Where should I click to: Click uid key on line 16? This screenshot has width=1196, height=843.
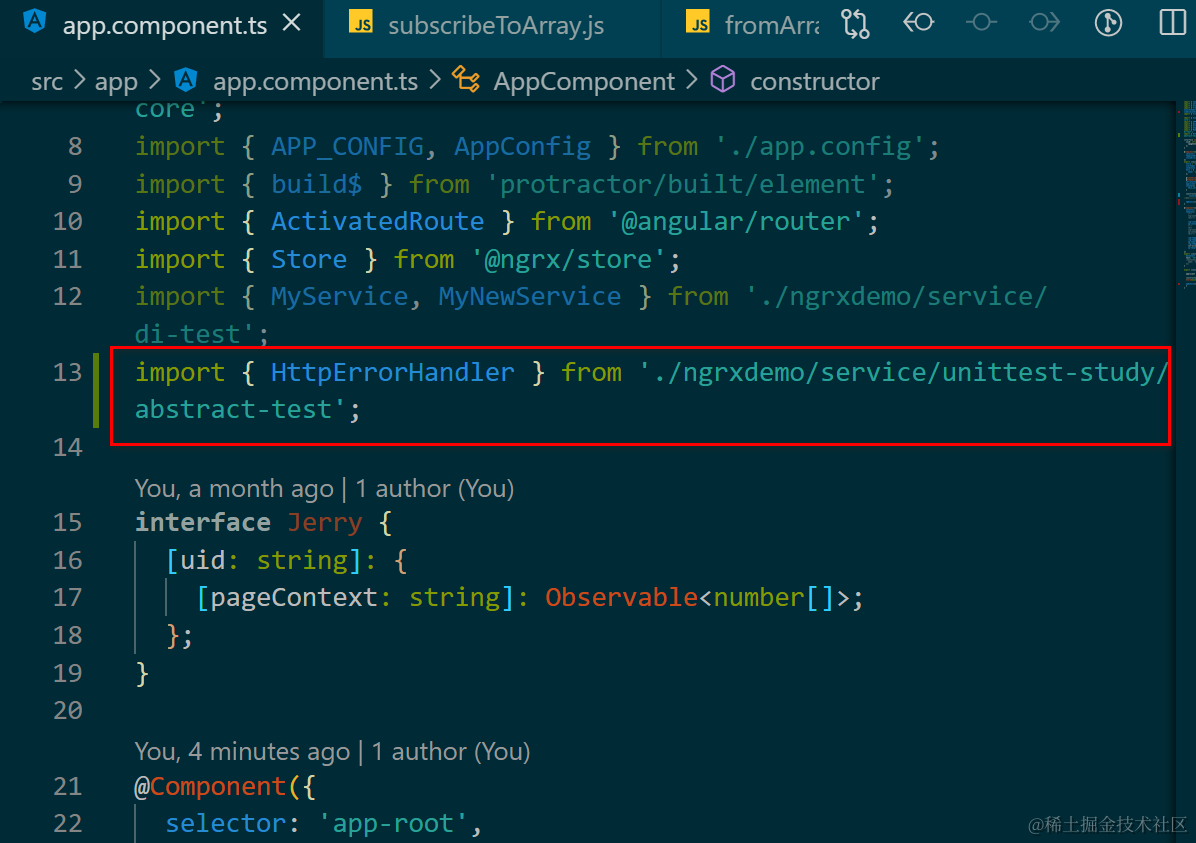[203, 561]
